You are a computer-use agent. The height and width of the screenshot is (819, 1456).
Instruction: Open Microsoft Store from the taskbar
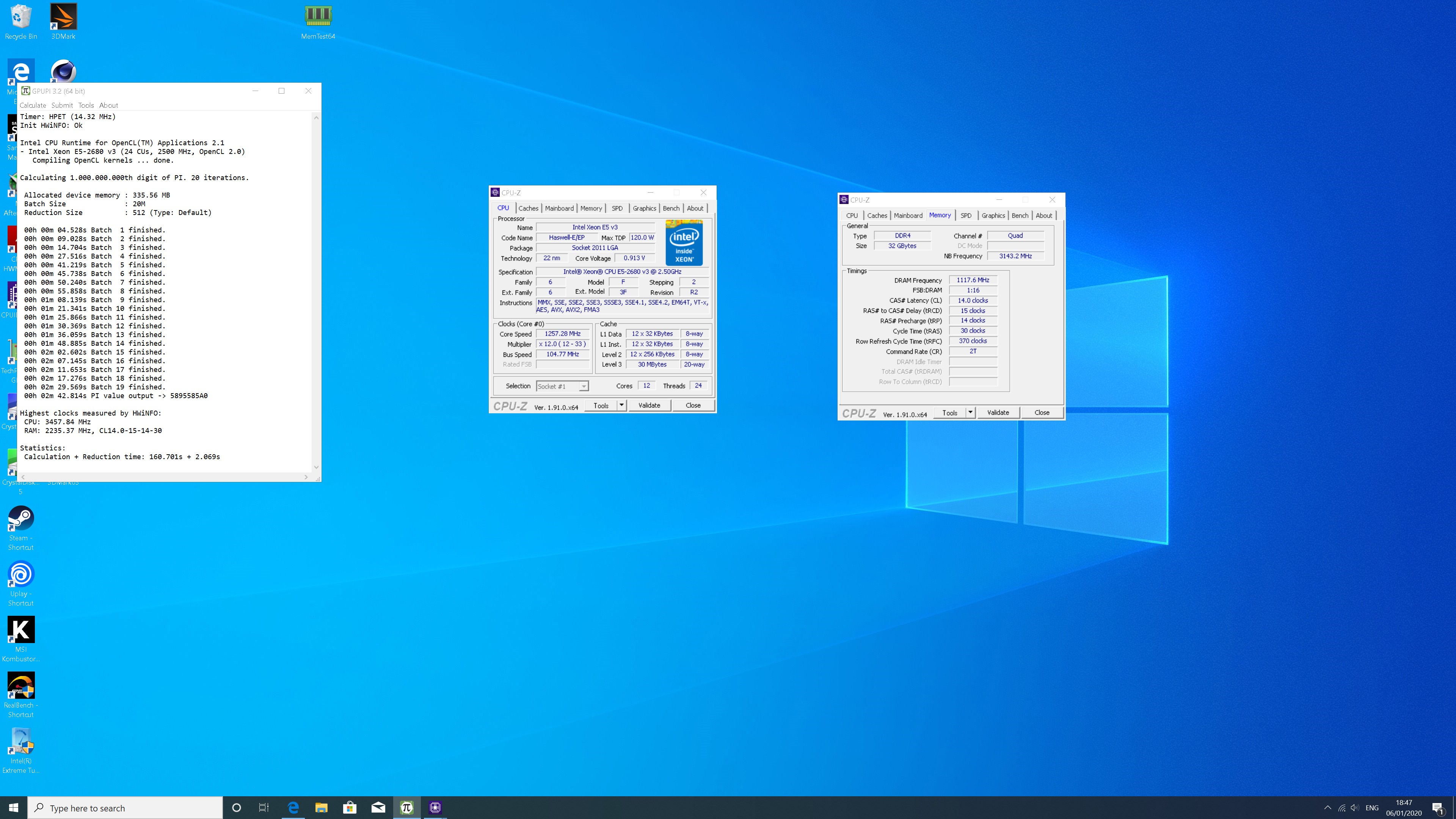(350, 808)
